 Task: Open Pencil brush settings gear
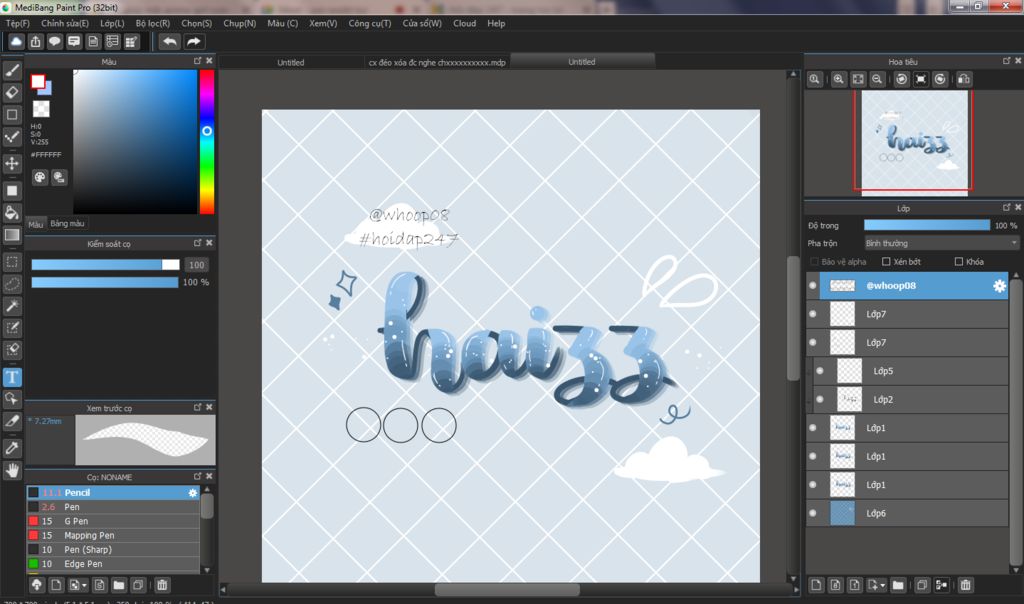(x=193, y=493)
